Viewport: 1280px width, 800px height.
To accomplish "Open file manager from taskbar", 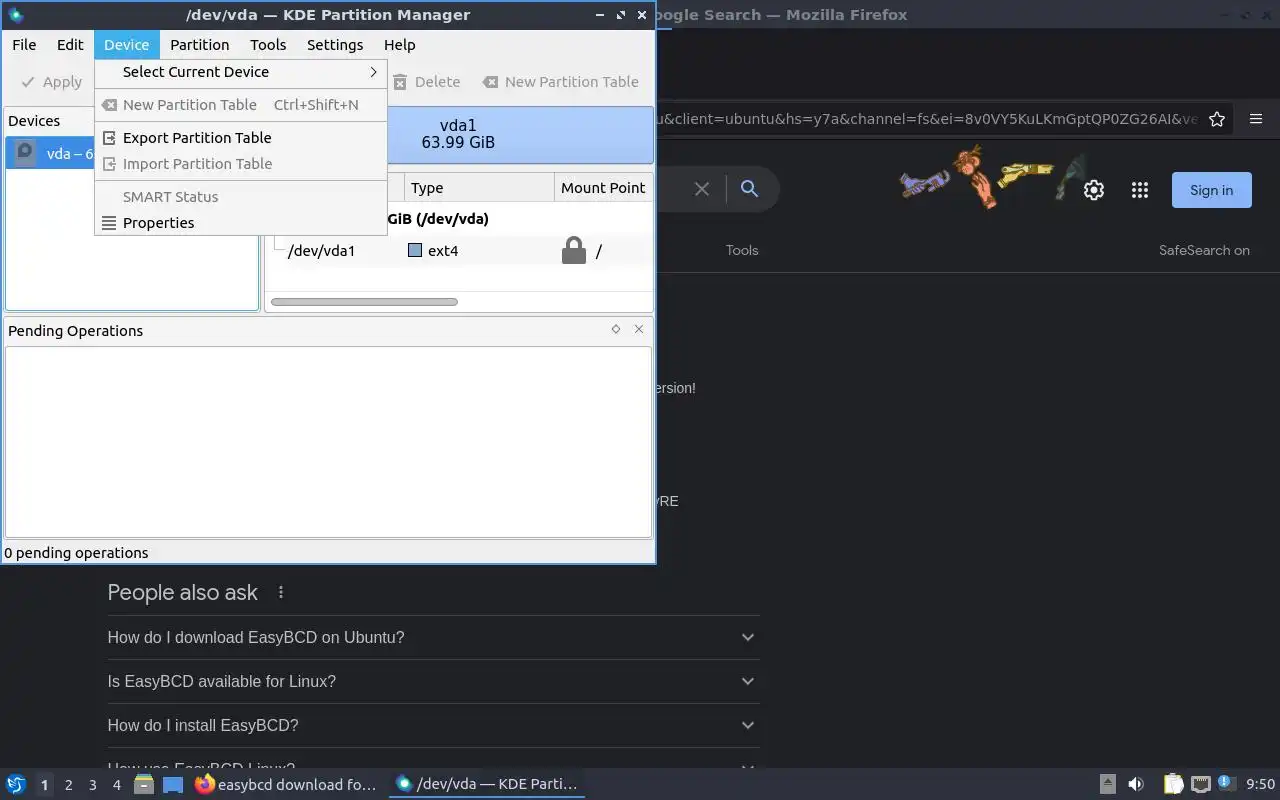I will click(x=144, y=784).
